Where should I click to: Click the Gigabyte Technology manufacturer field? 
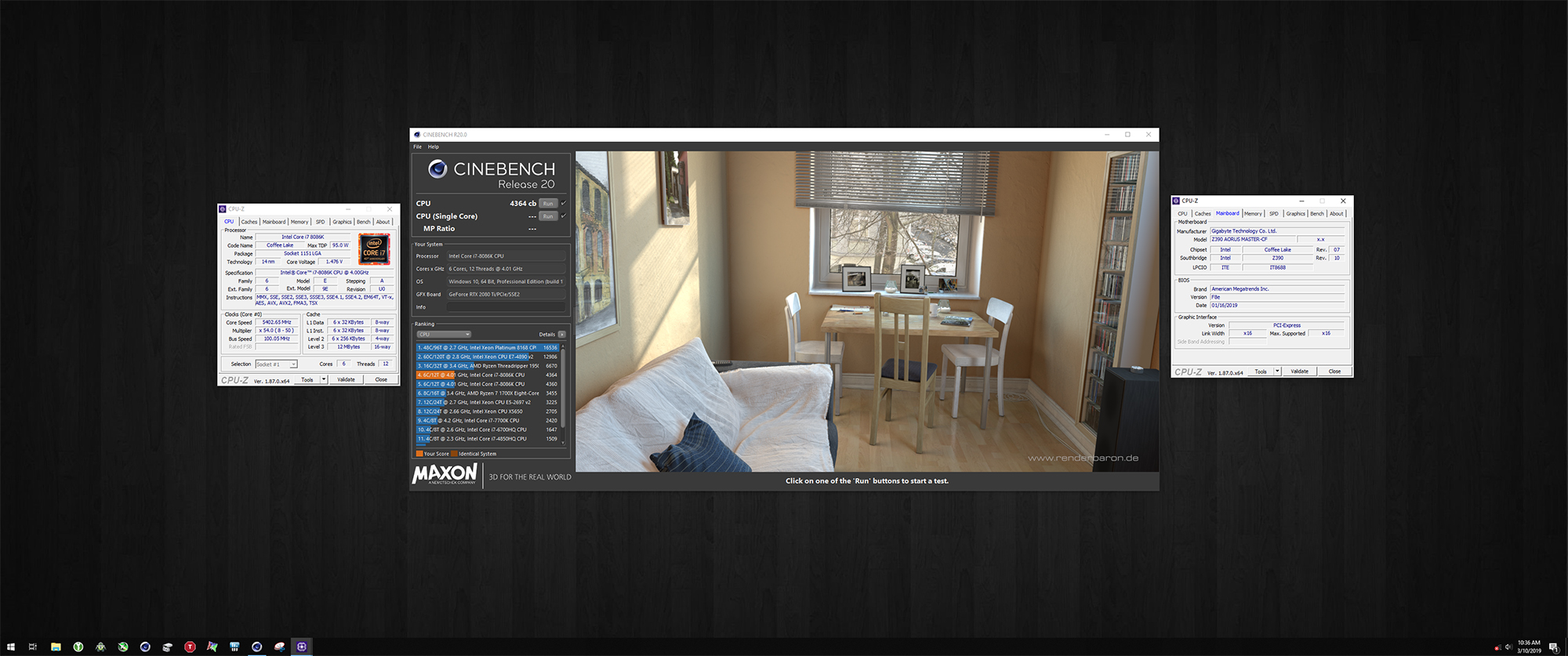tap(1277, 231)
